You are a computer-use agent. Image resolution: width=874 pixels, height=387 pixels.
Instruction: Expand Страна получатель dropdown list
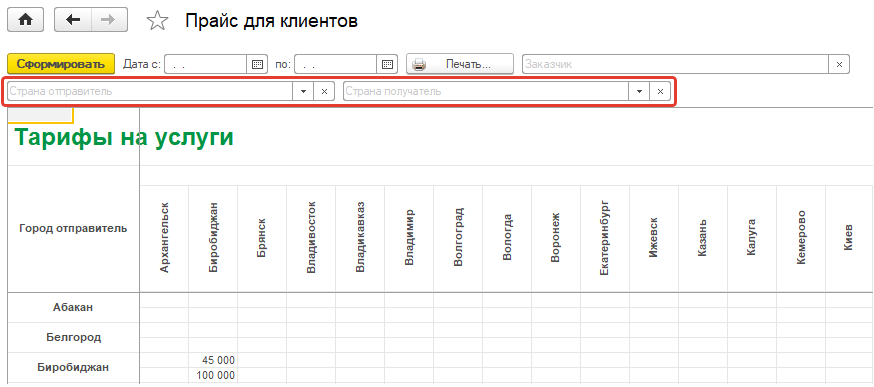point(639,91)
